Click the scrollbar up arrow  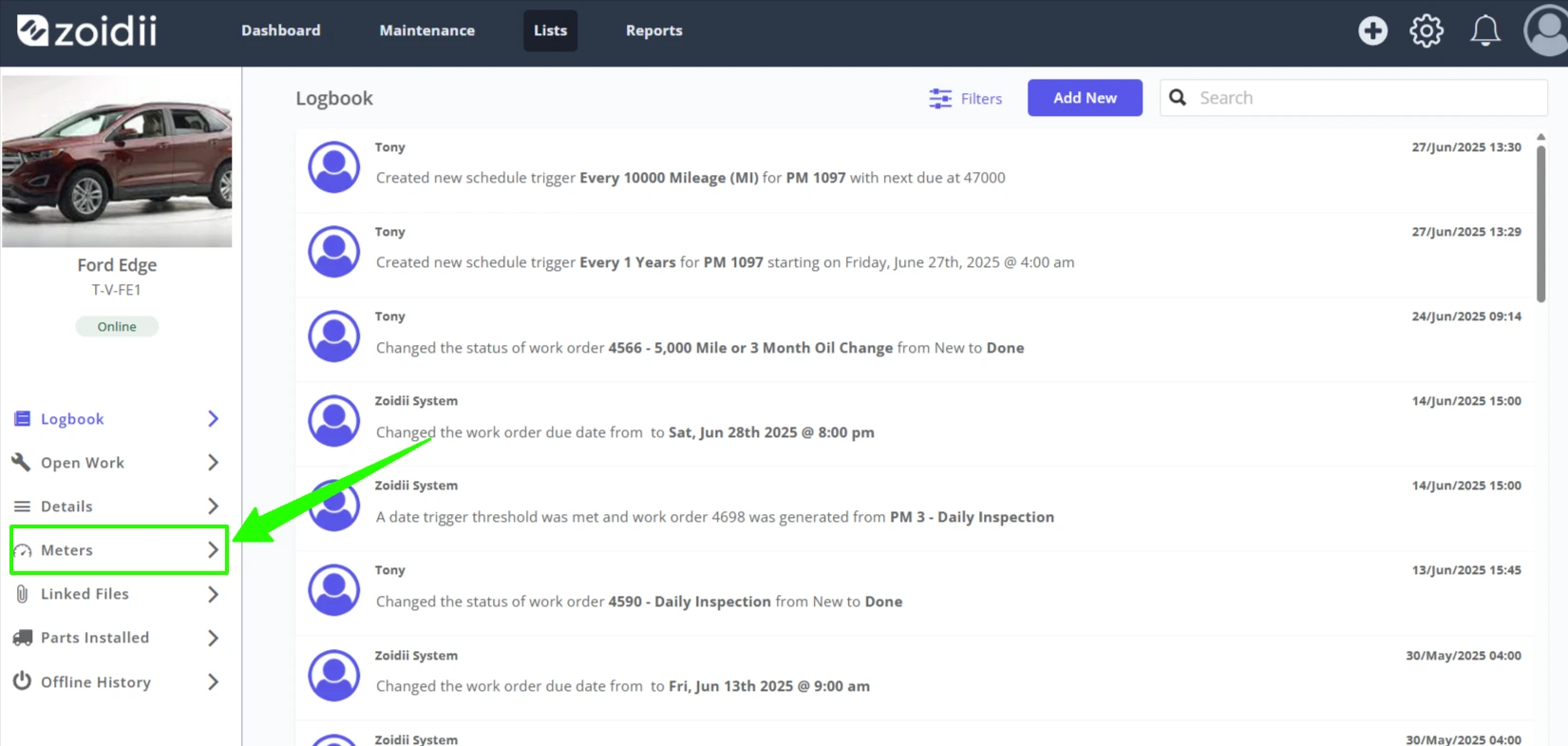(1540, 138)
